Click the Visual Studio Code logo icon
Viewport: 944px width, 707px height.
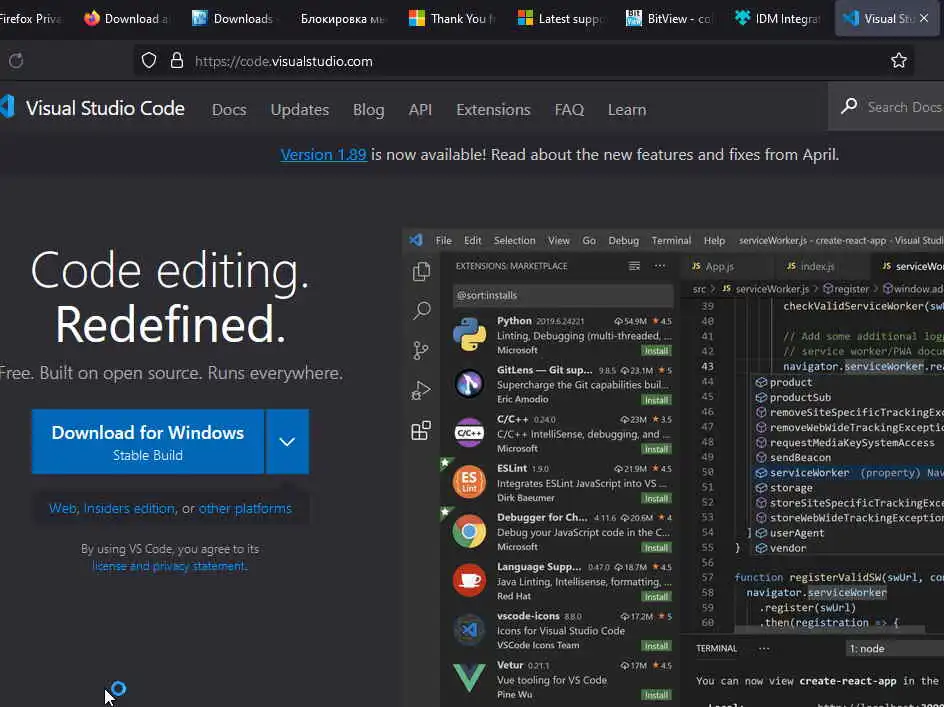7,107
